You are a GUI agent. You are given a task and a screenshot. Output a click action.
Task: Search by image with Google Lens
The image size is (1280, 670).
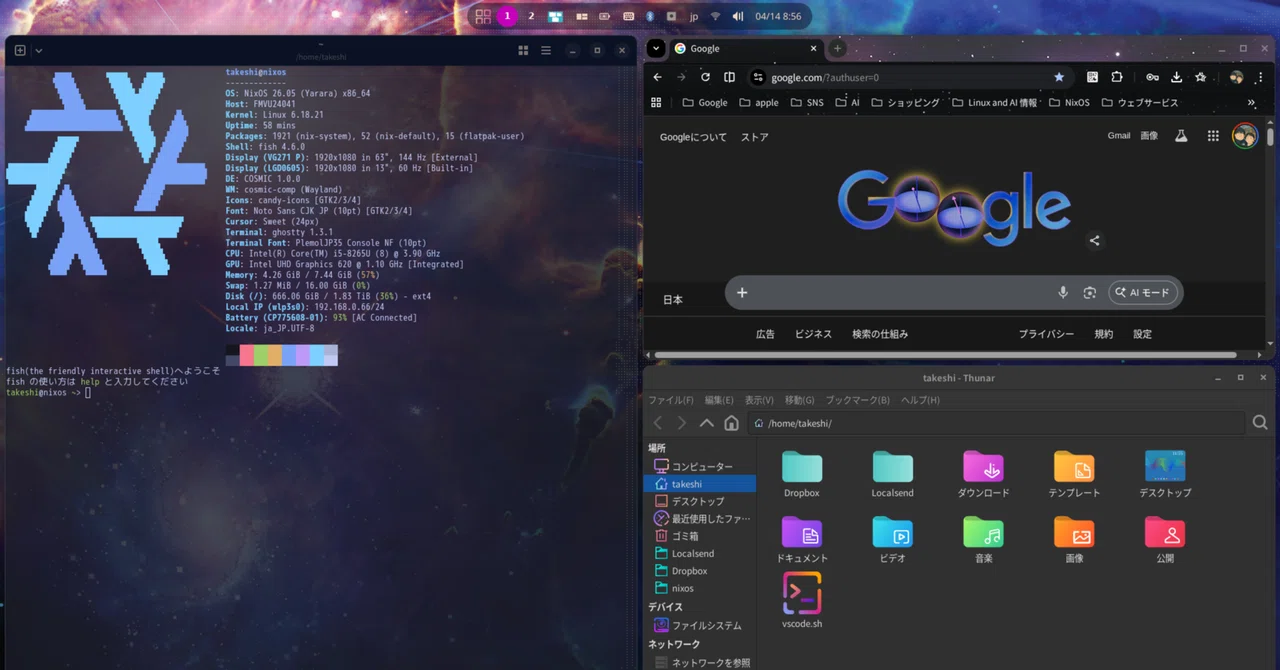point(1090,292)
